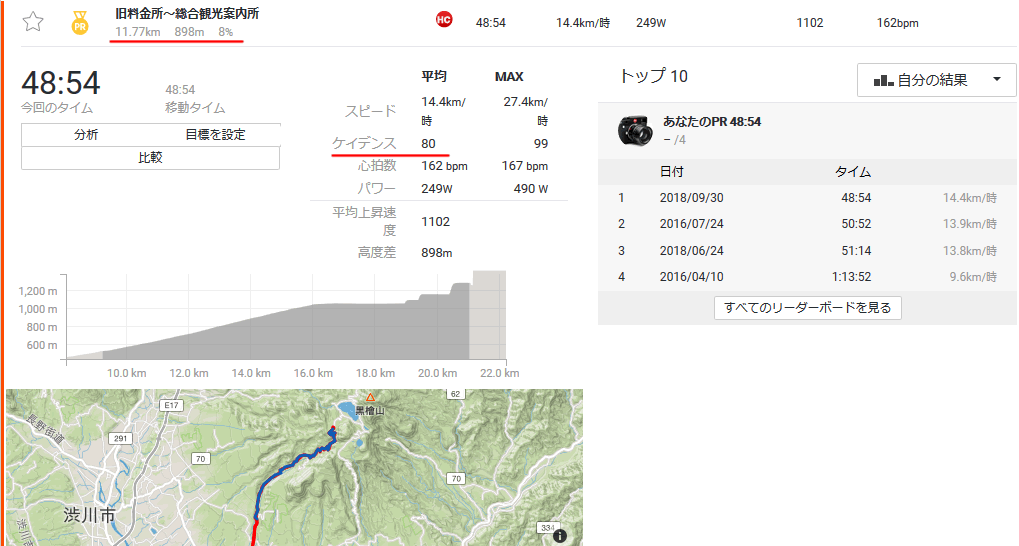This screenshot has width=1019, height=546.
Task: Open the 旧料金所〜総合観光案内所 segment title
Action: click(187, 14)
